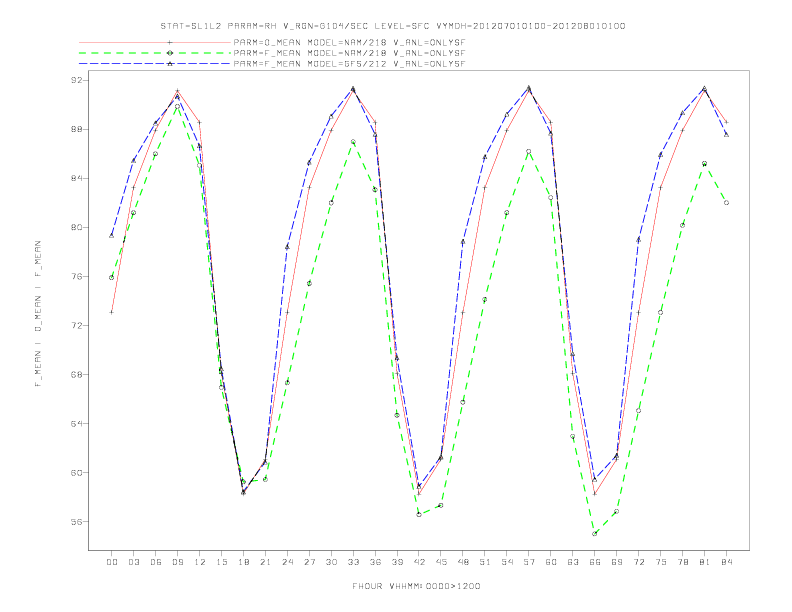Screen dimensions: 792x612
Task: Click x-axis tick label 48
Action: tap(463, 562)
